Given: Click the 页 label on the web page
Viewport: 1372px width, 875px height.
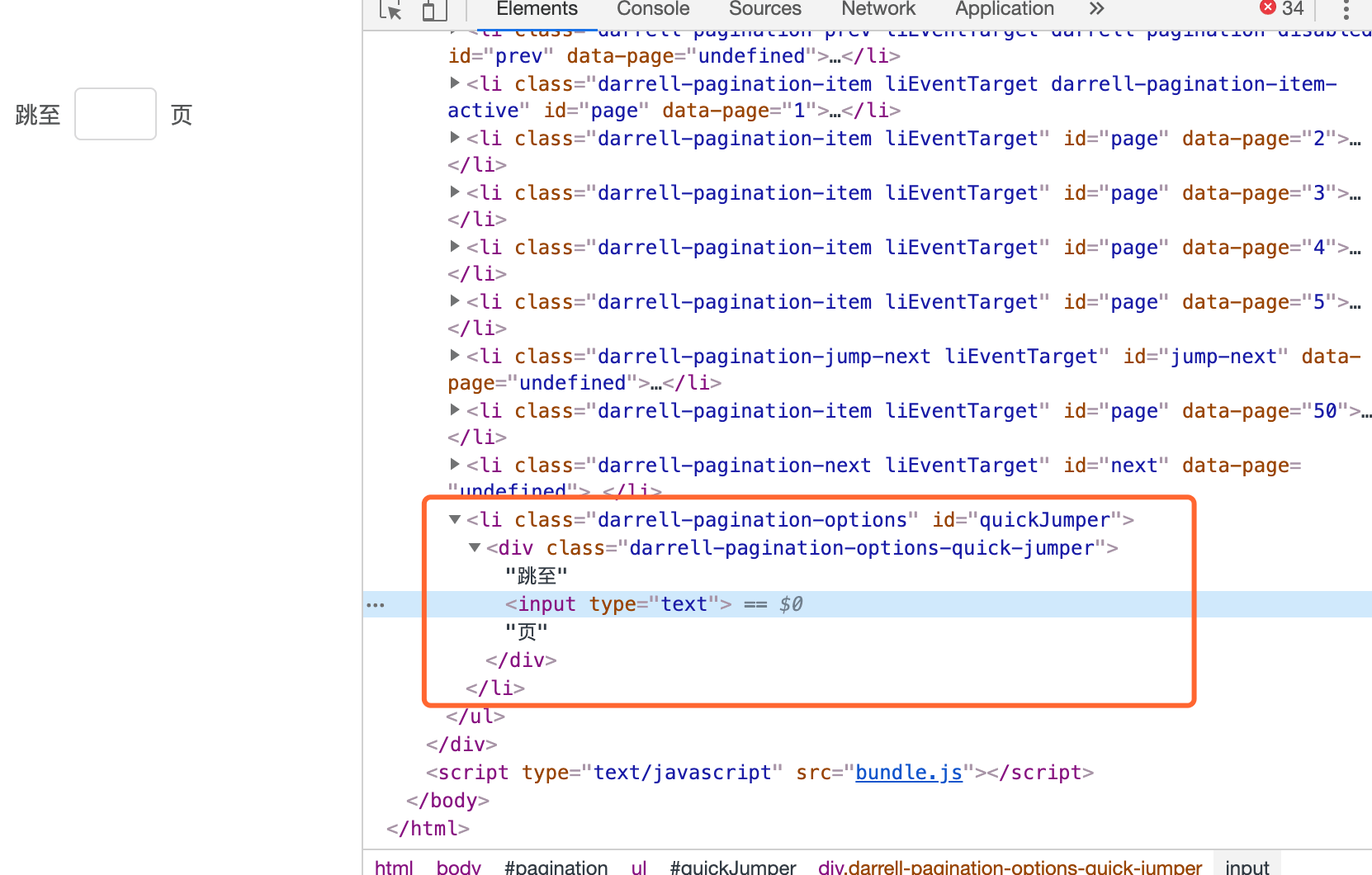Looking at the screenshot, I should 182,115.
